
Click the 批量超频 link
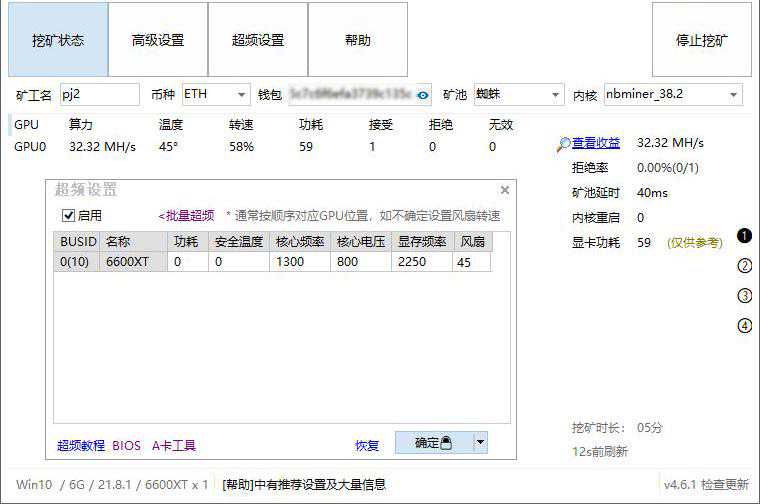tap(186, 215)
